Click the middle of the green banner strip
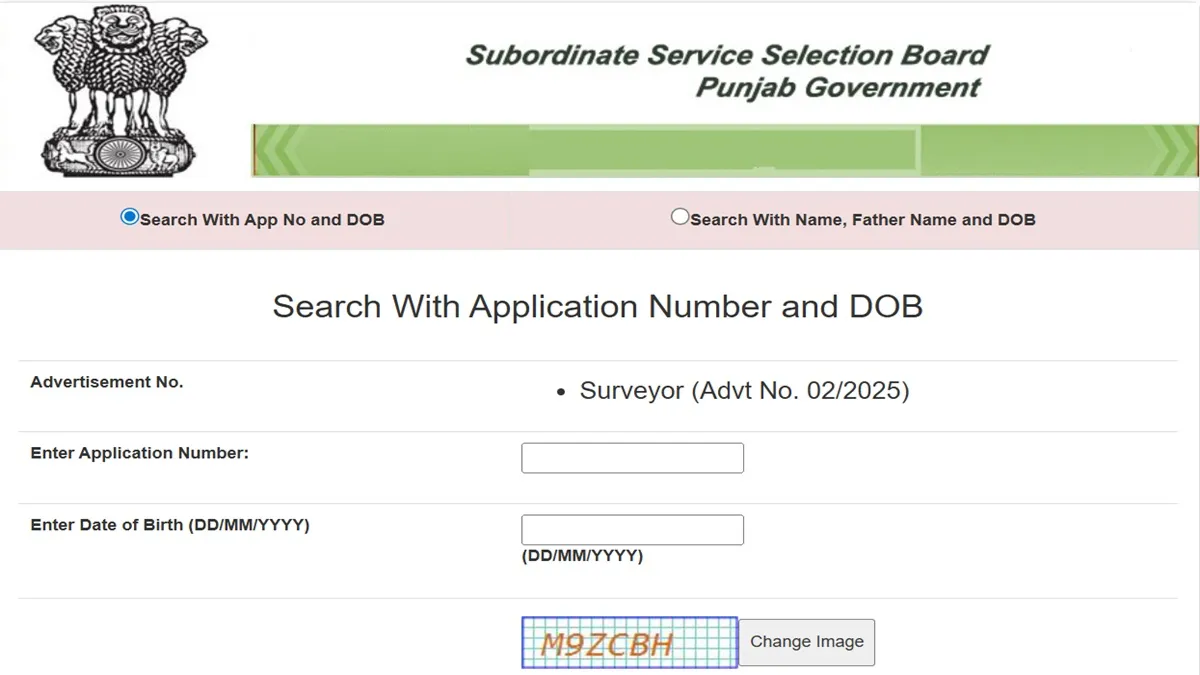Viewport: 1200px width, 675px height. (725, 151)
